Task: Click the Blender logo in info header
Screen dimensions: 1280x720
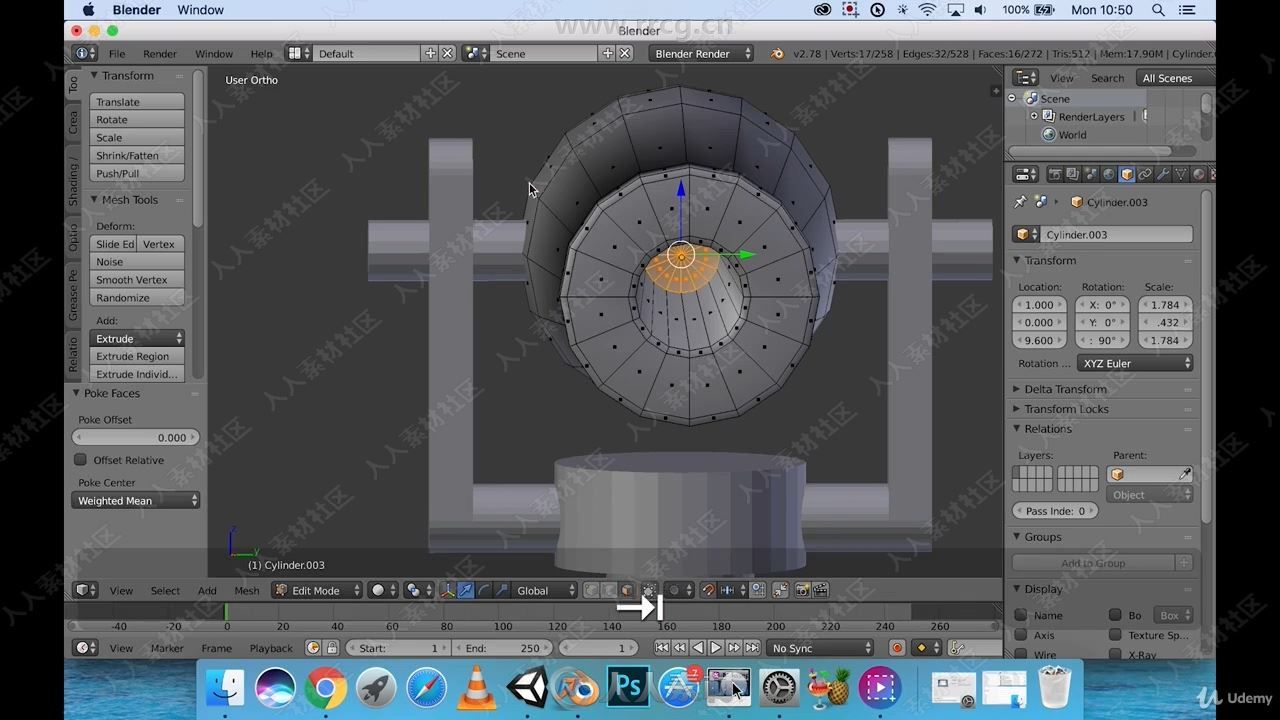Action: click(x=777, y=53)
